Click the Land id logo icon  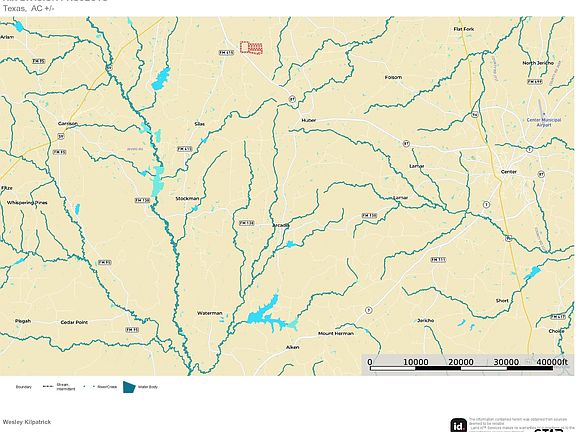click(459, 425)
